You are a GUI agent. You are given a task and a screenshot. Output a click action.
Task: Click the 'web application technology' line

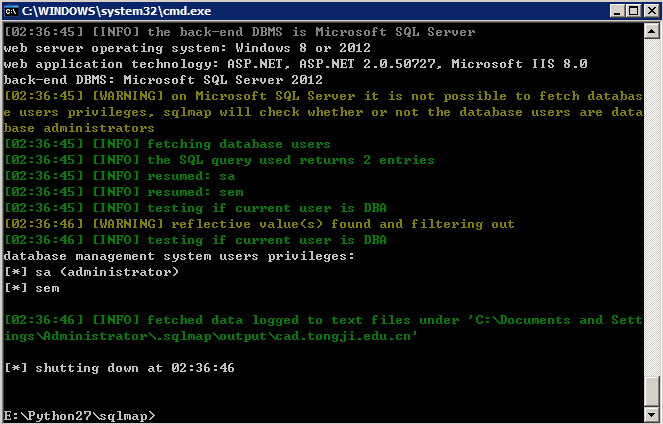tap(295, 64)
